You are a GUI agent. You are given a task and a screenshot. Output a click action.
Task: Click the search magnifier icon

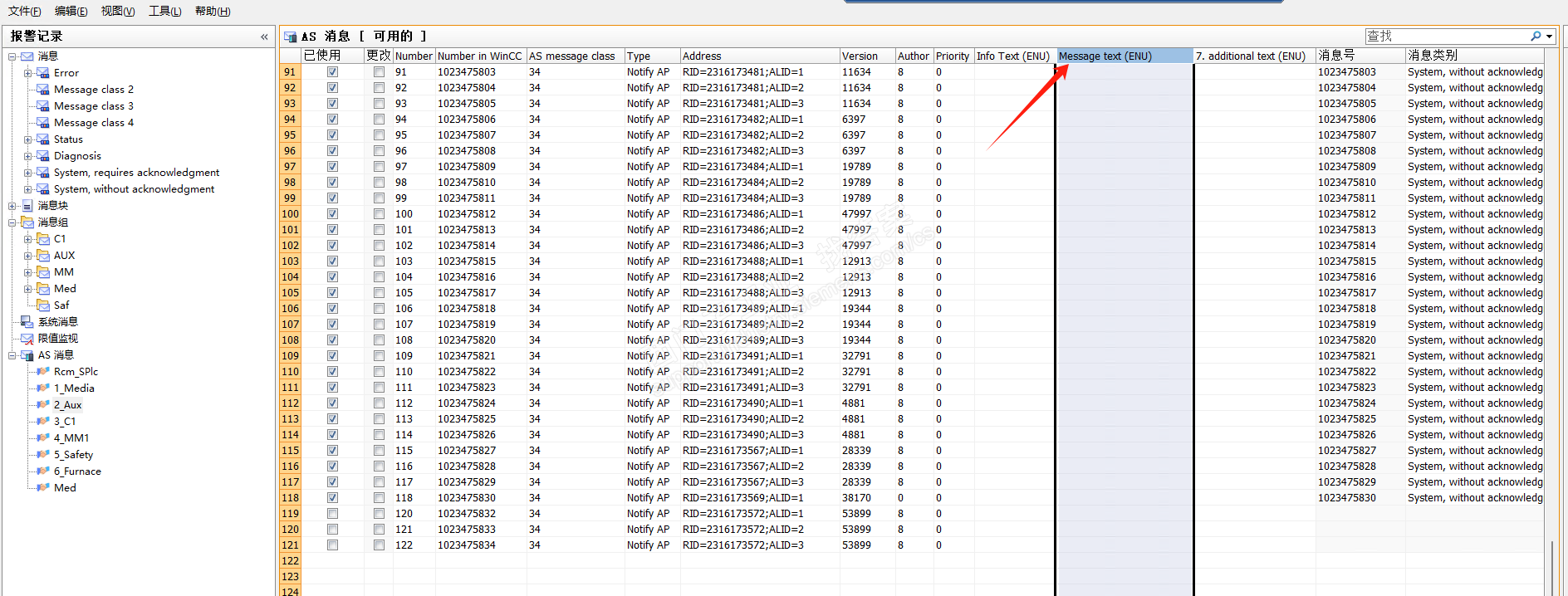[1536, 36]
